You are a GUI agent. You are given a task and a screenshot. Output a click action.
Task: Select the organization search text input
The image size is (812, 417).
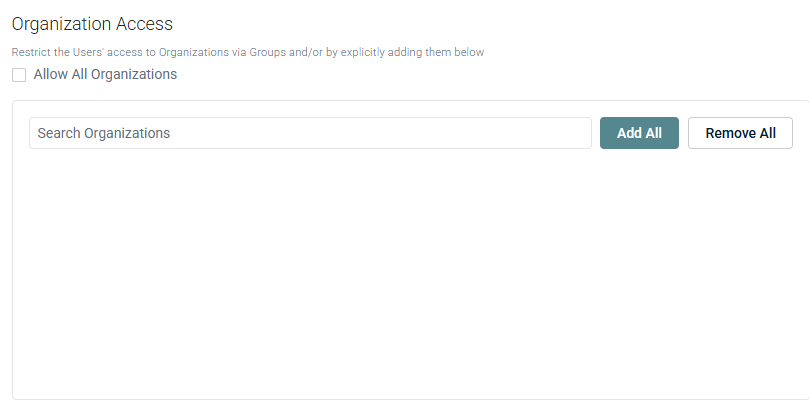310,133
